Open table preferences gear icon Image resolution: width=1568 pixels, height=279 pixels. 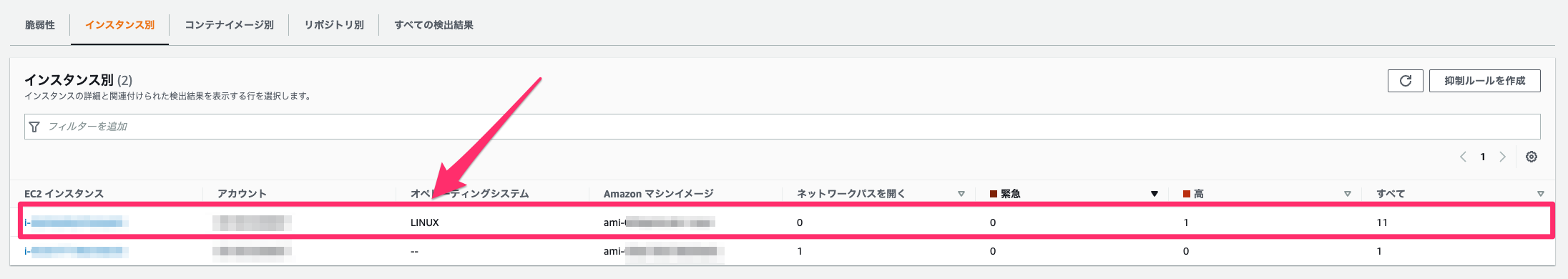1532,157
